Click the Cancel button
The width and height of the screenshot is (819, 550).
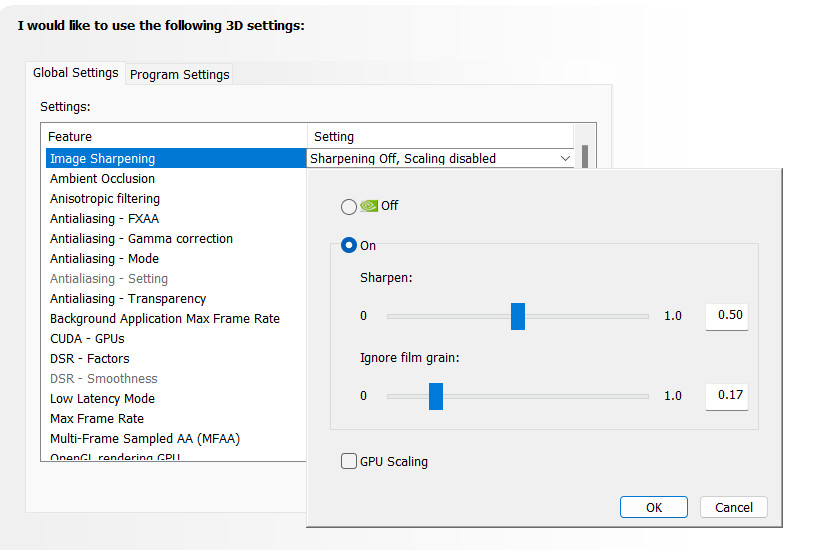[x=733, y=507]
